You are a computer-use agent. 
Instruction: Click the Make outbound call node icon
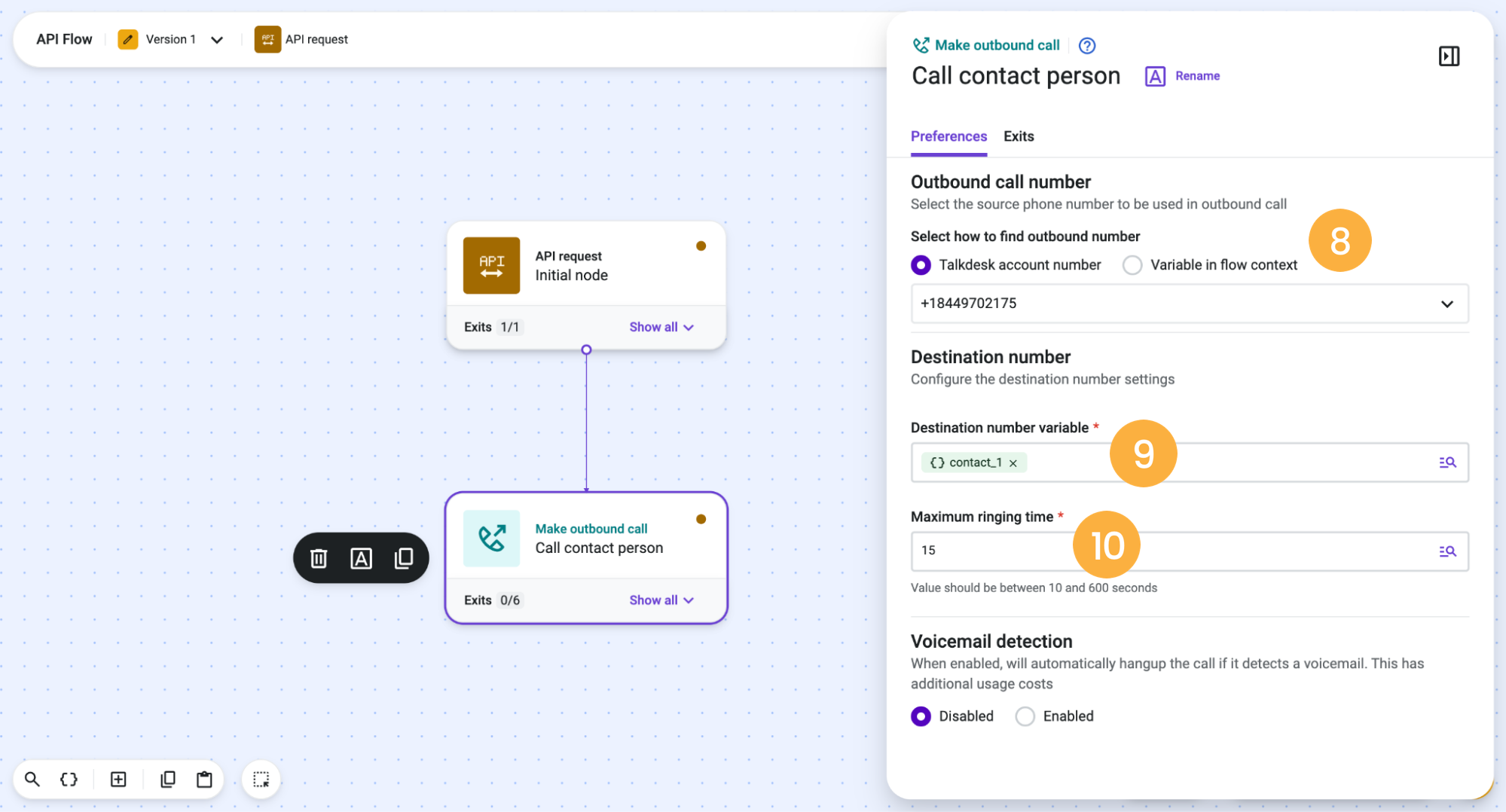click(x=491, y=538)
